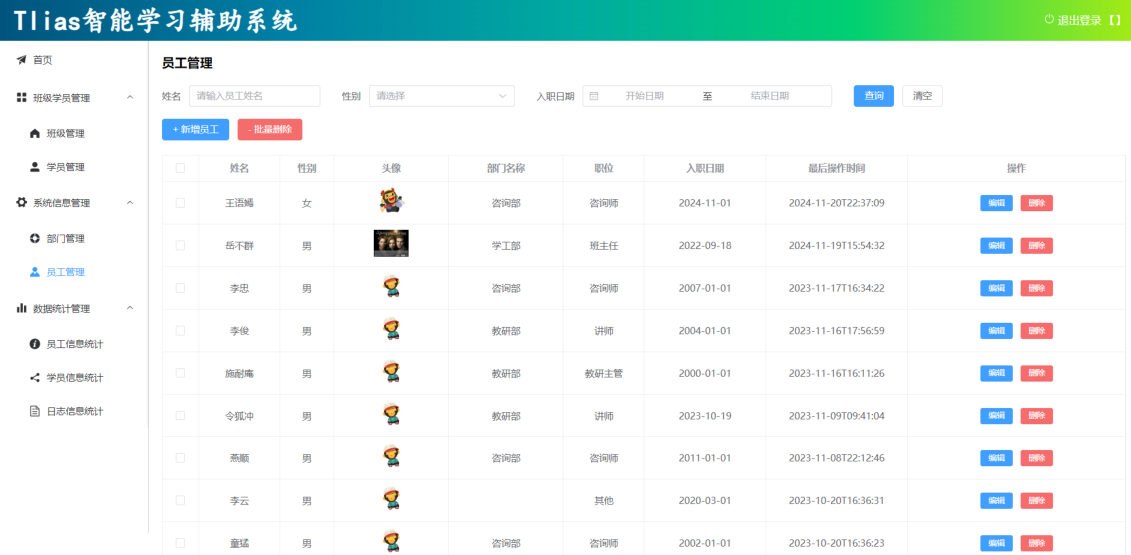1131x555 pixels.
Task: Click the 开始日期 start date field
Action: (x=644, y=96)
